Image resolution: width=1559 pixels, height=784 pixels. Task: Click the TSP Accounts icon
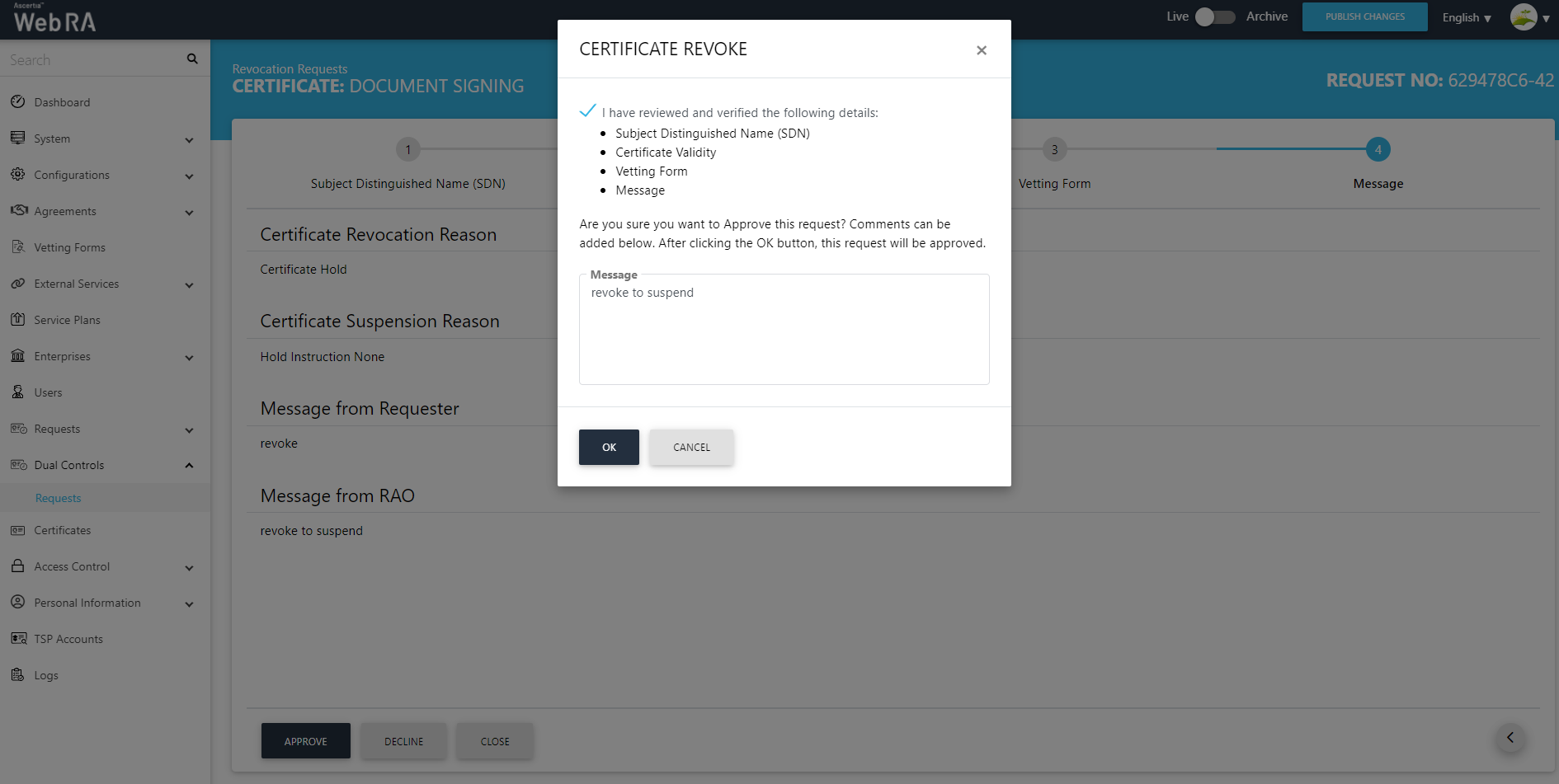pos(17,639)
